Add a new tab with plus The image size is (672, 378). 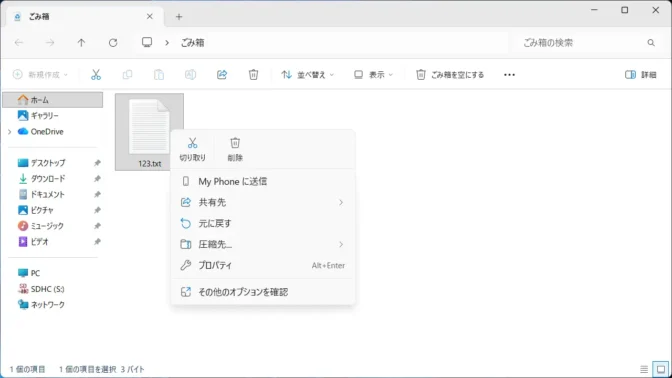pyautogui.click(x=179, y=17)
